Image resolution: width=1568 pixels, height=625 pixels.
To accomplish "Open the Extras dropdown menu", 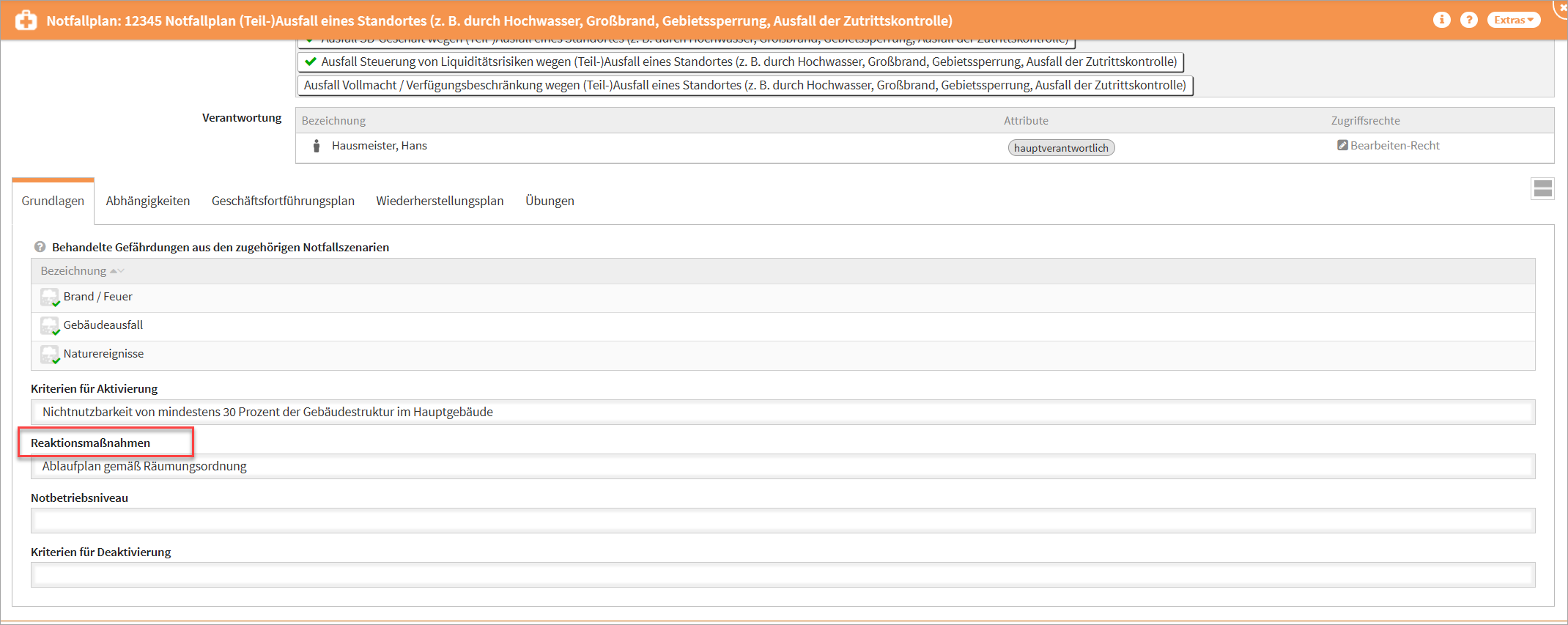I will 1513,20.
